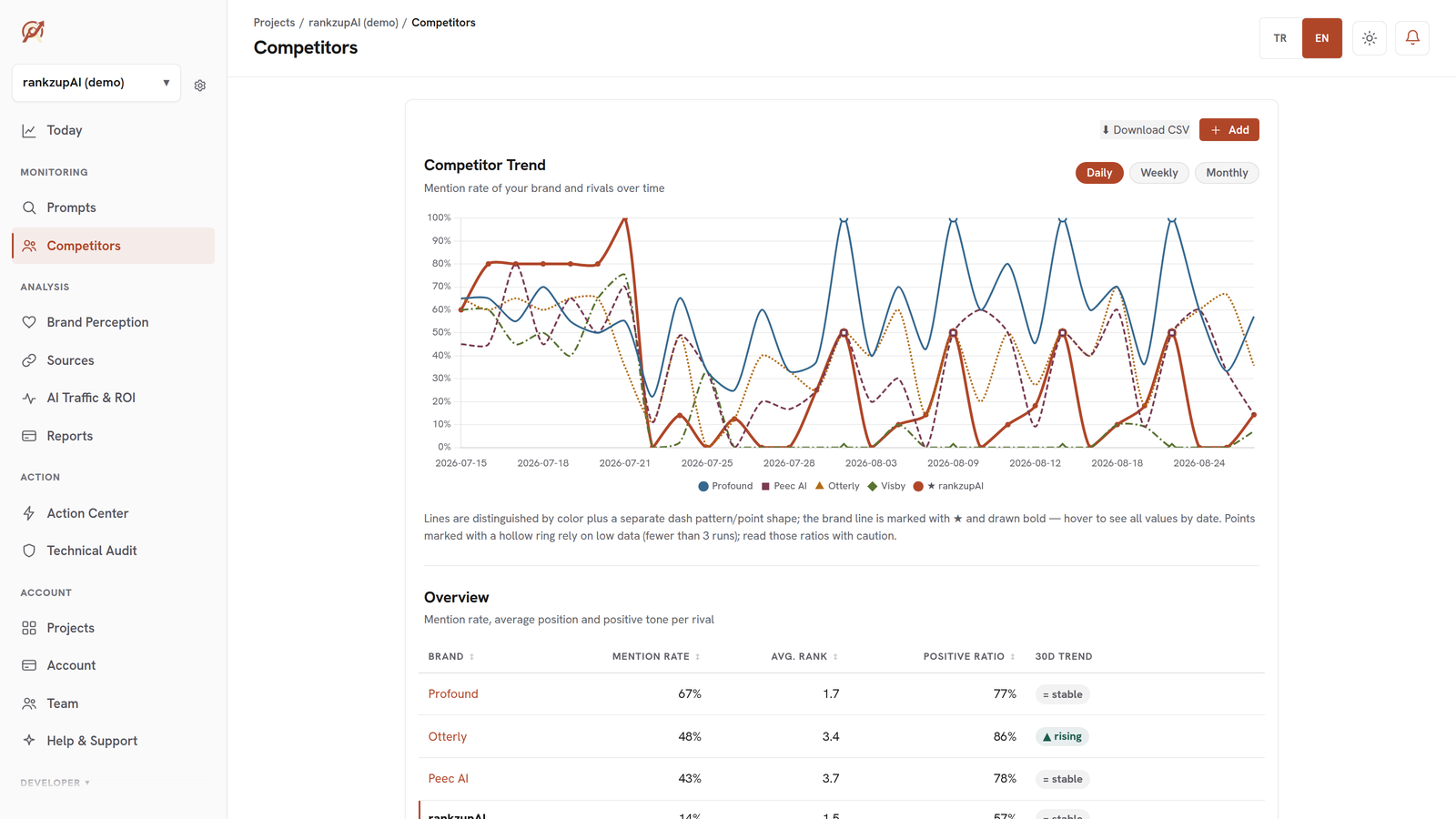Image resolution: width=1456 pixels, height=819 pixels.
Task: Go to Technical Audit shield icon
Action: point(29,551)
